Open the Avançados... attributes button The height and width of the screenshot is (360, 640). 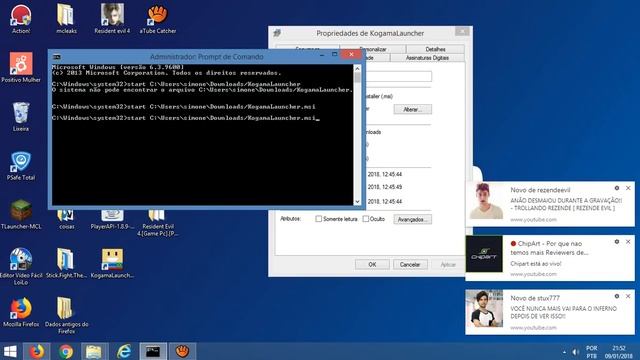(412, 220)
